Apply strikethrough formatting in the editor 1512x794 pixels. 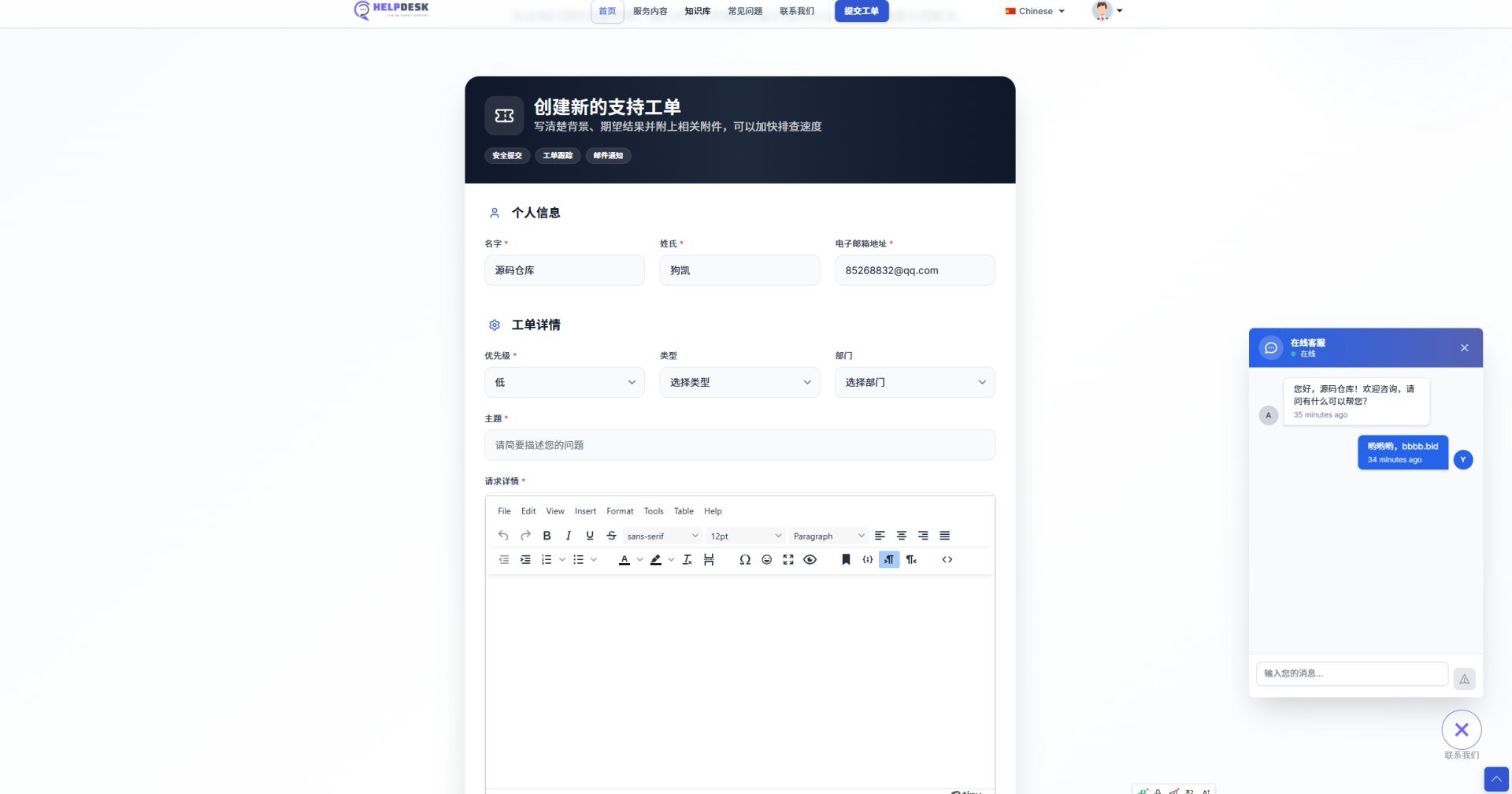point(611,536)
